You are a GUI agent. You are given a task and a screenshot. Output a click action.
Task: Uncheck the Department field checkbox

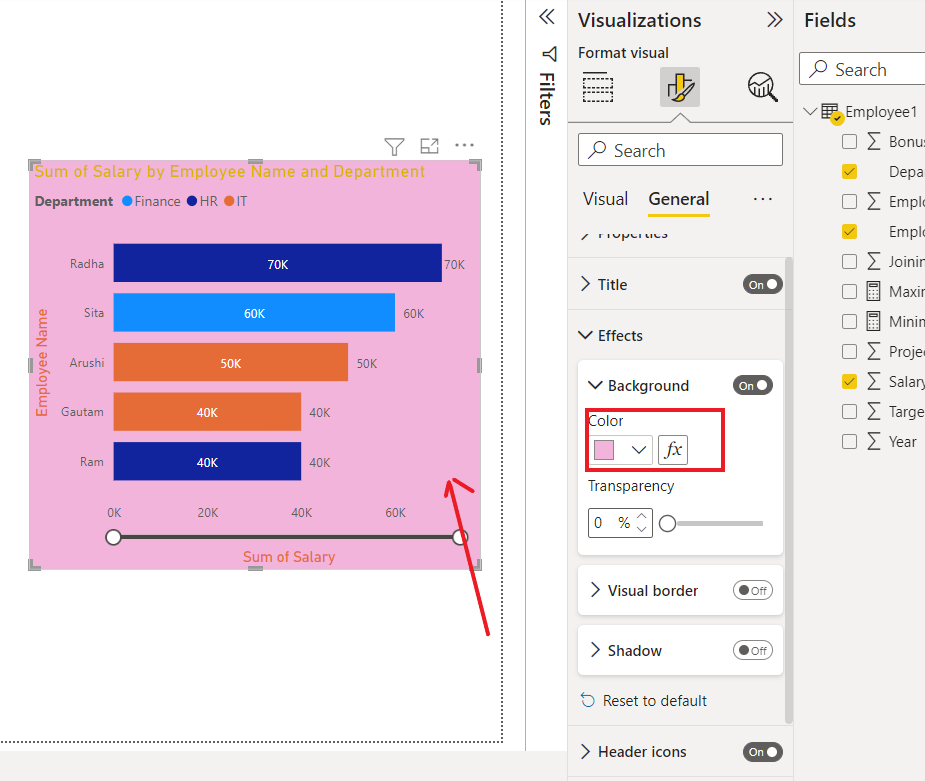pyautogui.click(x=849, y=172)
